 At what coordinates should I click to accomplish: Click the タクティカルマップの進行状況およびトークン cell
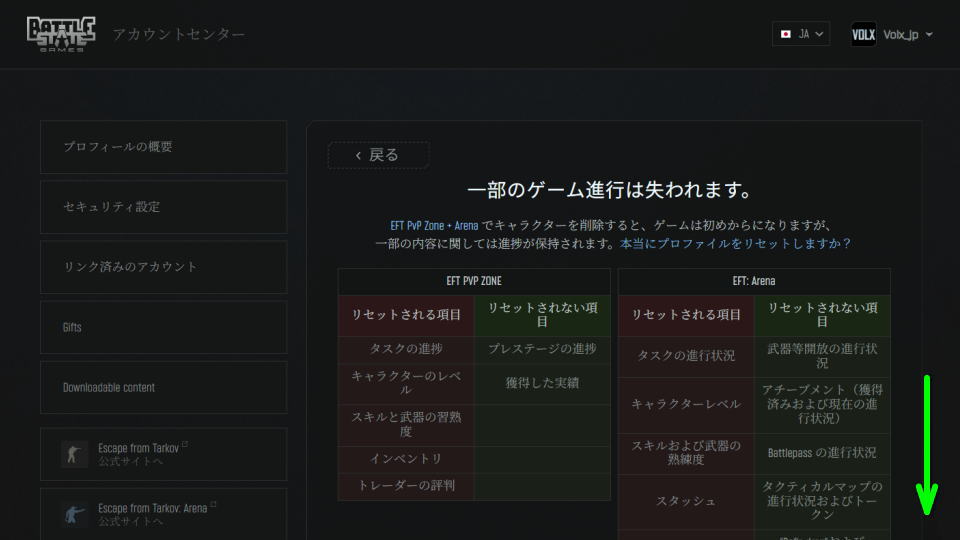(822, 501)
